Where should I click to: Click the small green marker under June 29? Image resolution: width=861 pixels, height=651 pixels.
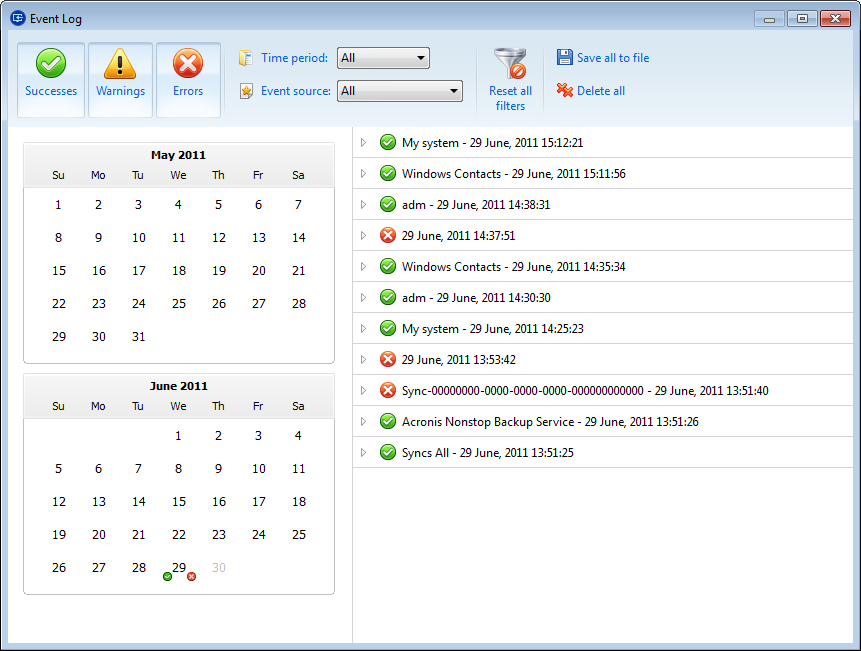[x=167, y=577]
